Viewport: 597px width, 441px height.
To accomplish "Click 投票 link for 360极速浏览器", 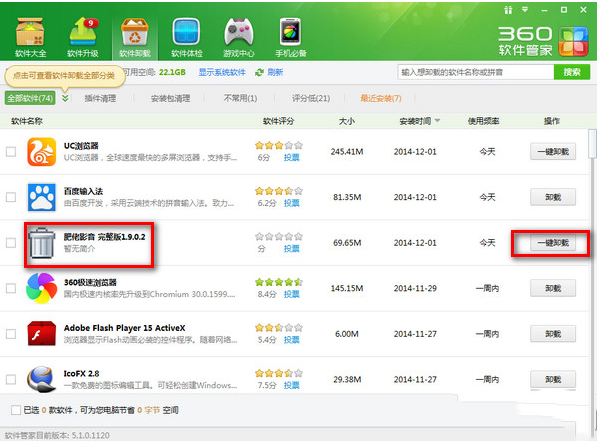I will click(x=291, y=294).
